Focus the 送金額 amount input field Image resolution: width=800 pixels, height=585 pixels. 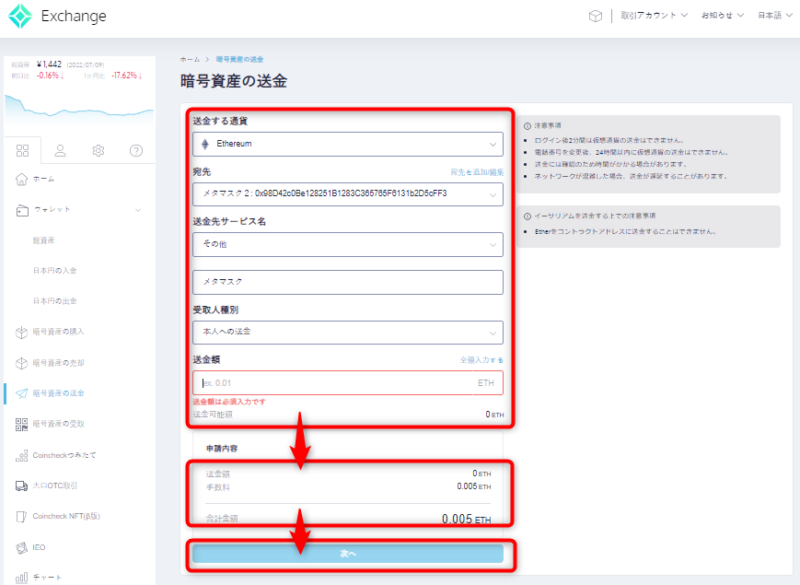pyautogui.click(x=347, y=383)
